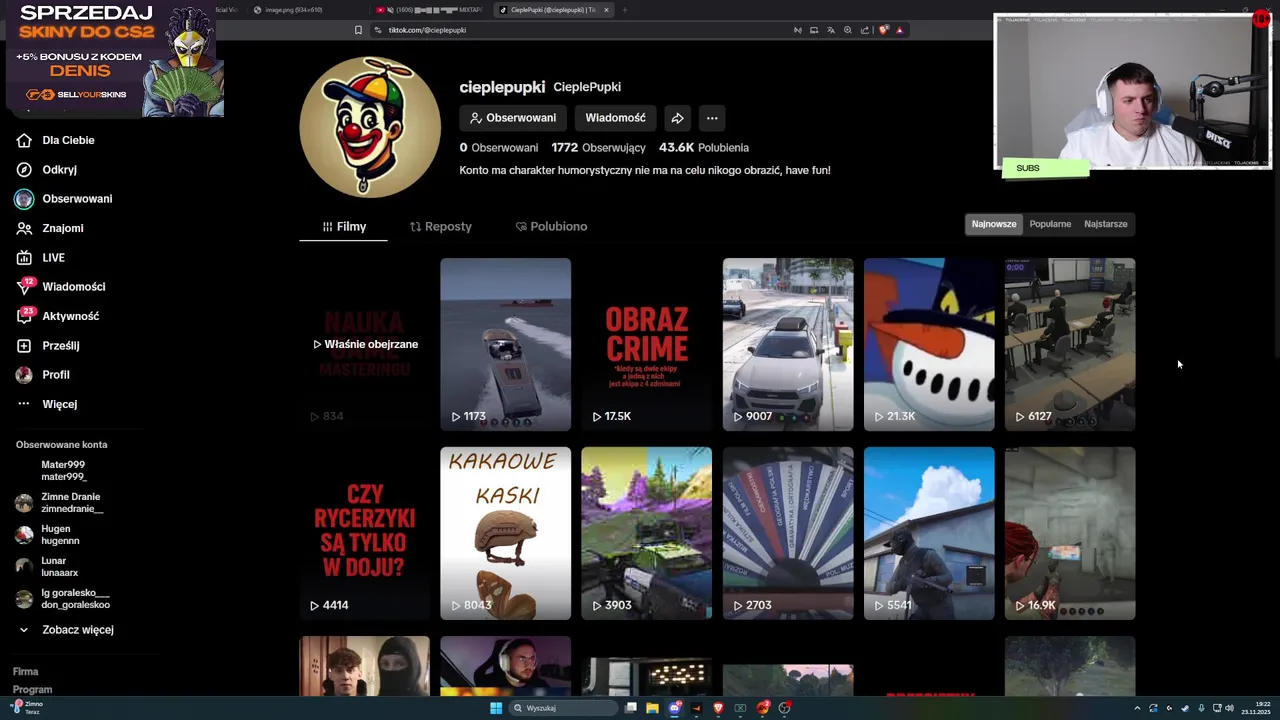Open Zimne Dranie followed account
The image size is (1280, 720).
tap(60, 503)
